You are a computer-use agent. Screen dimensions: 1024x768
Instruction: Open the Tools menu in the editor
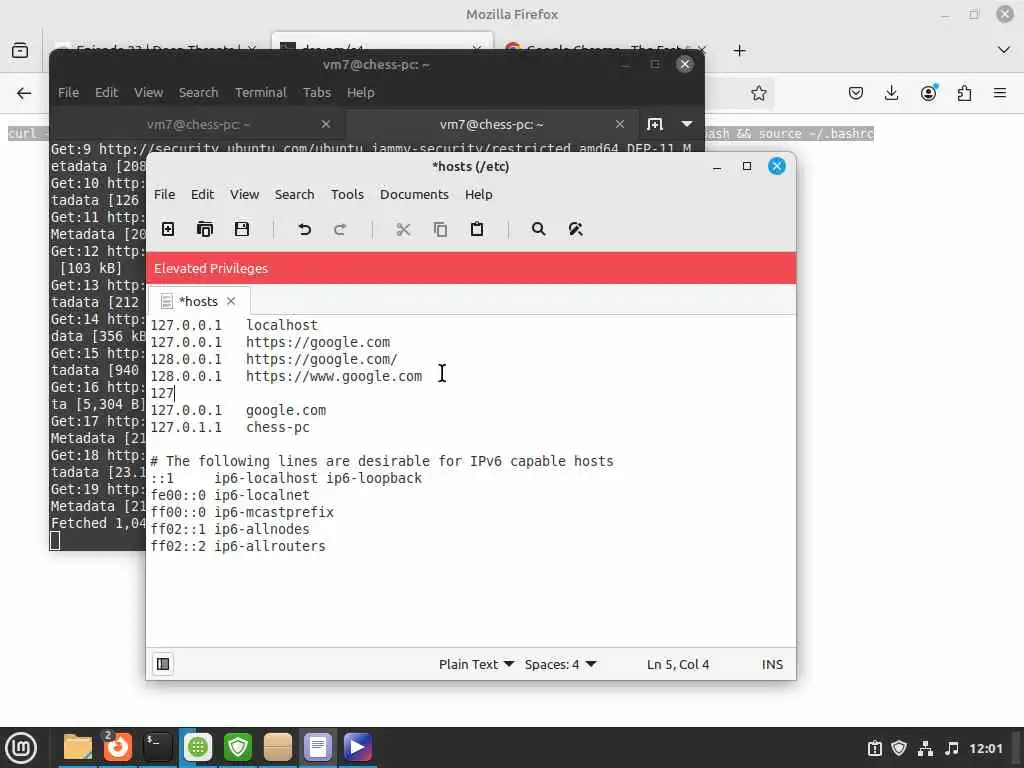pyautogui.click(x=347, y=195)
